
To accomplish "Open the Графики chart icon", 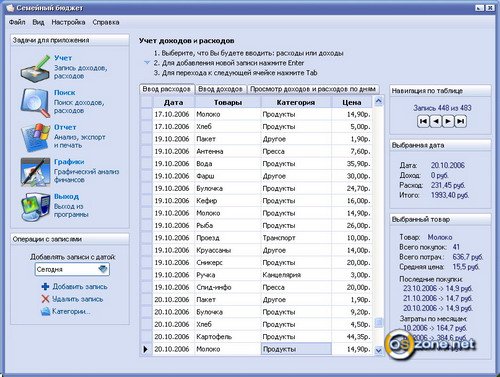I will pyautogui.click(x=35, y=172).
